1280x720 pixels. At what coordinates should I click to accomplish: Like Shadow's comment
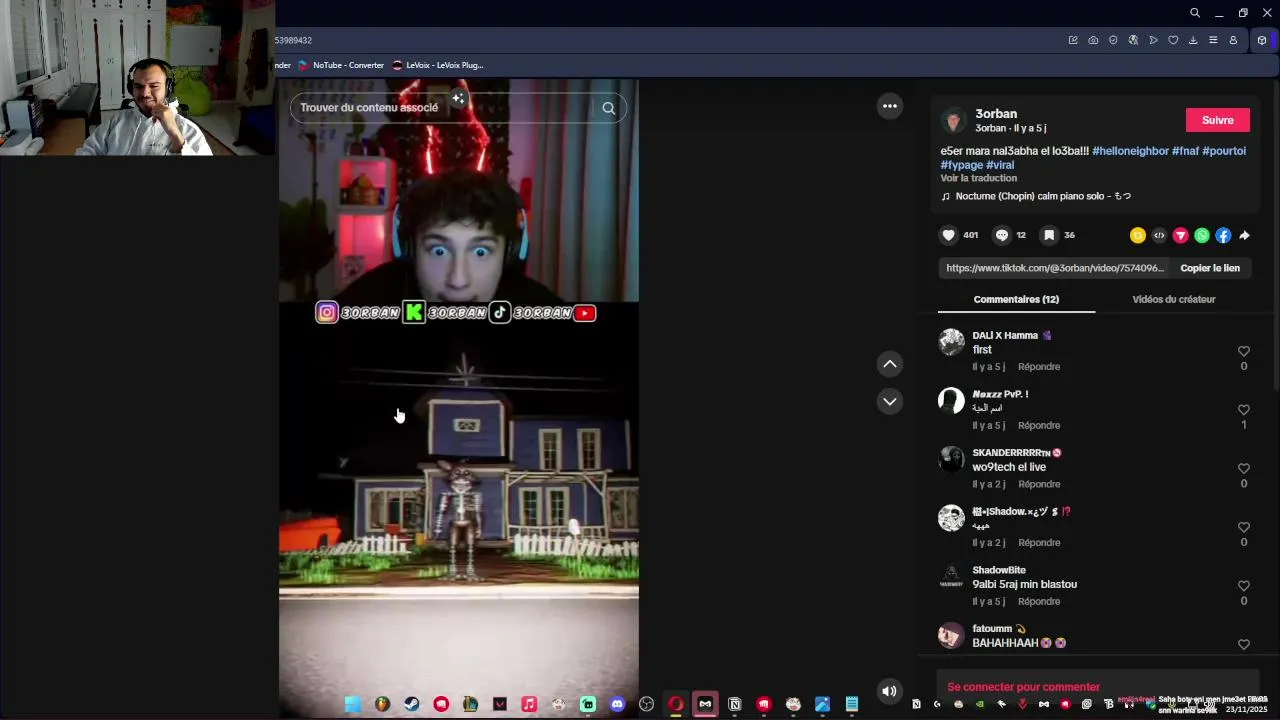[1244, 527]
